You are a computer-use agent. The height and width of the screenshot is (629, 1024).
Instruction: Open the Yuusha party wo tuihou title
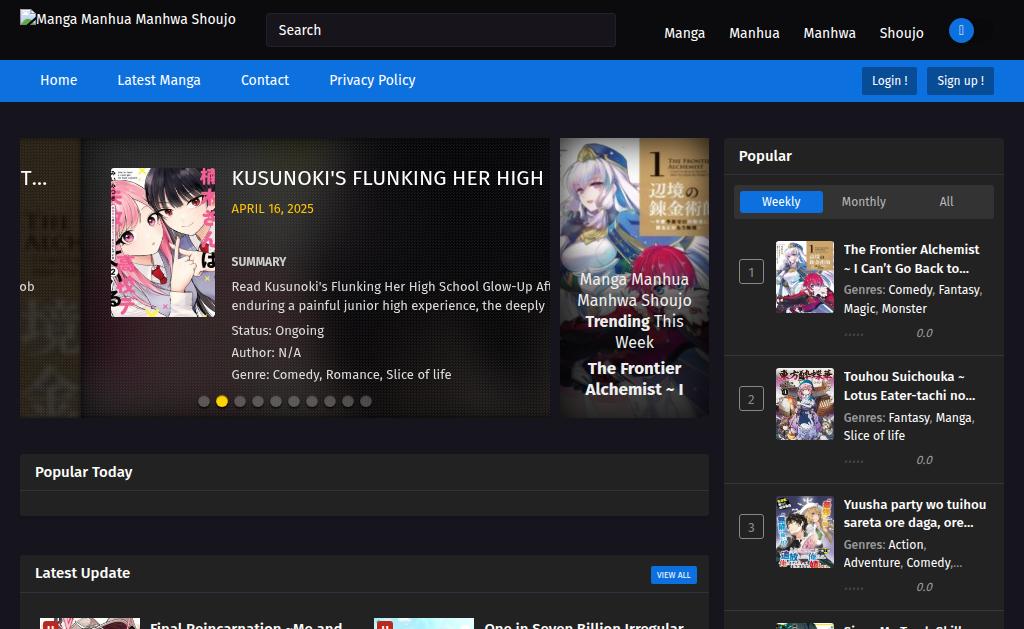click(x=914, y=513)
